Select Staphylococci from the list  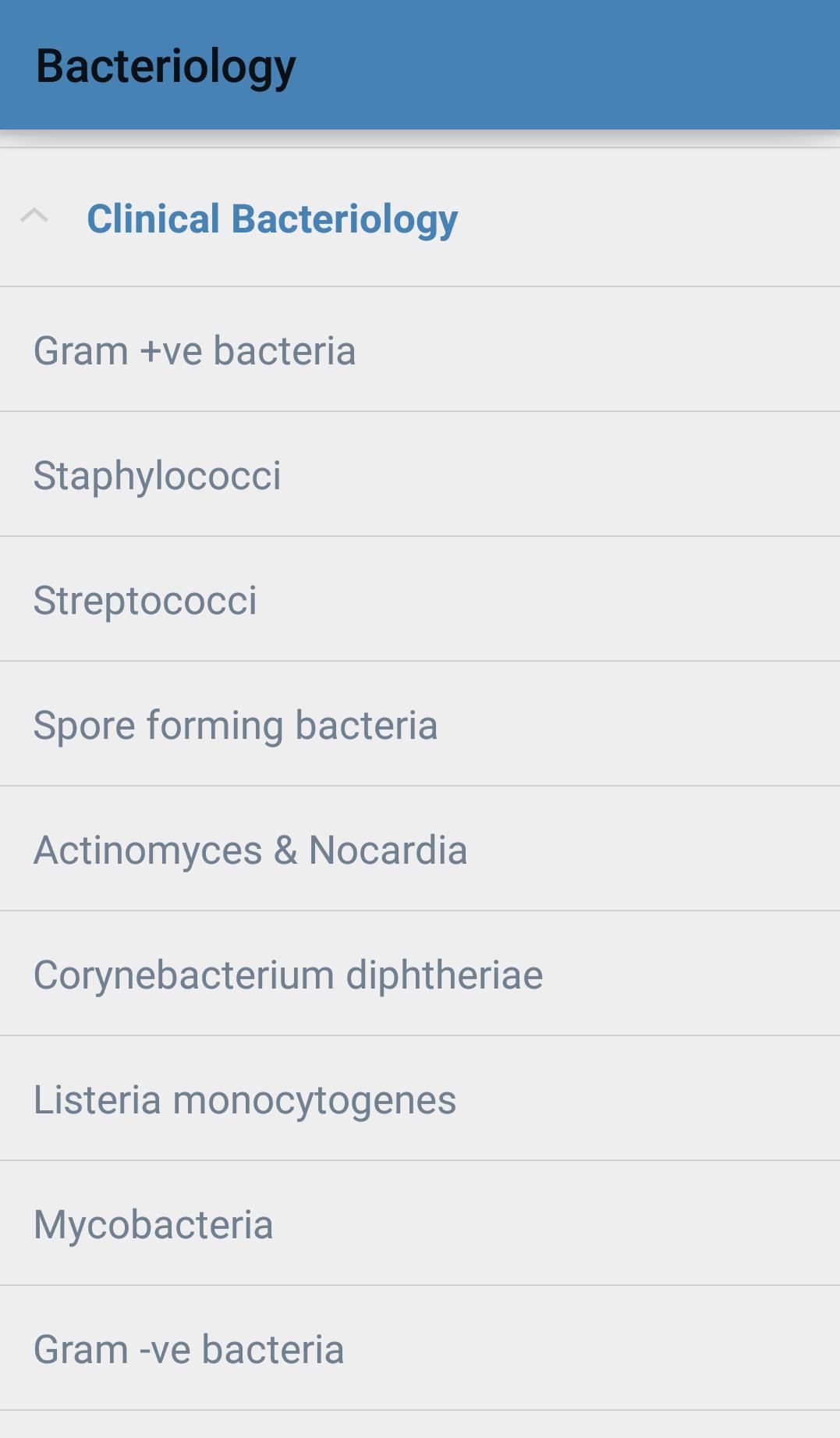158,475
